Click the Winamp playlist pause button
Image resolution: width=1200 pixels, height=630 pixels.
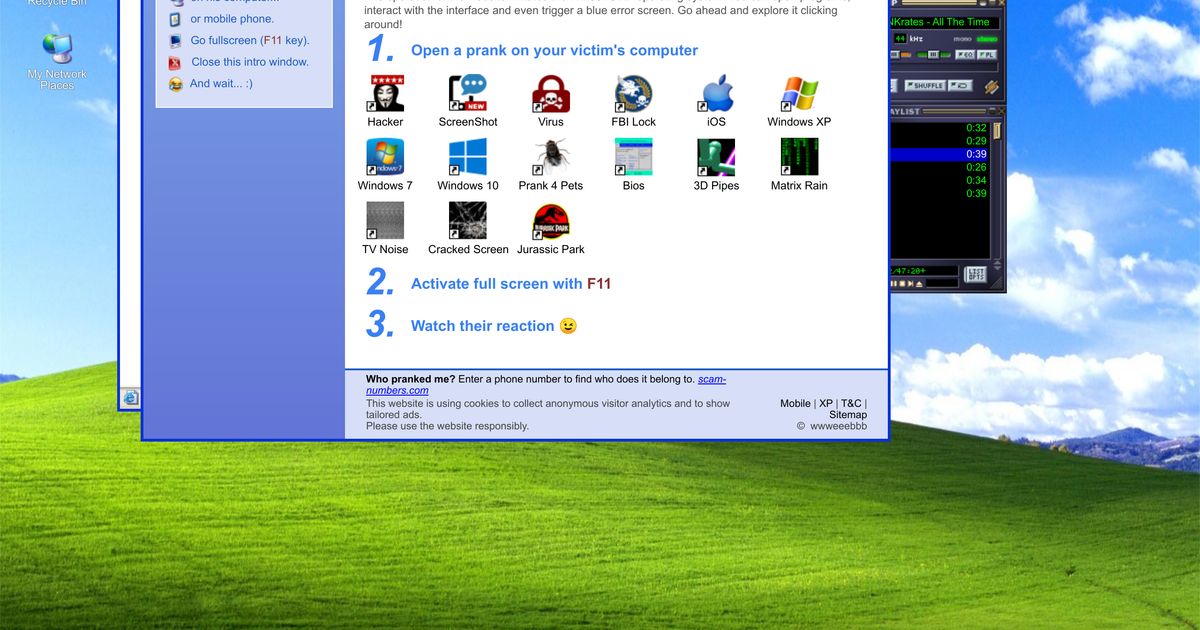pos(894,284)
